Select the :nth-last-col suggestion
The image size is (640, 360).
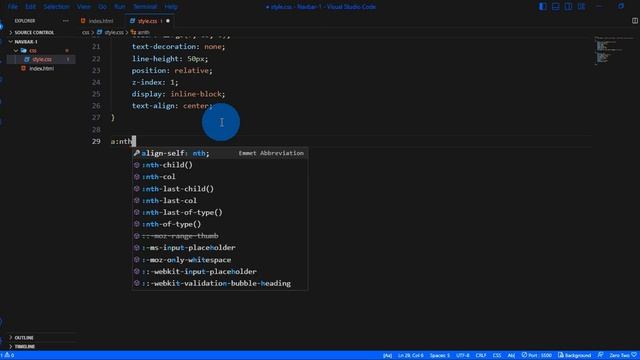220,200
